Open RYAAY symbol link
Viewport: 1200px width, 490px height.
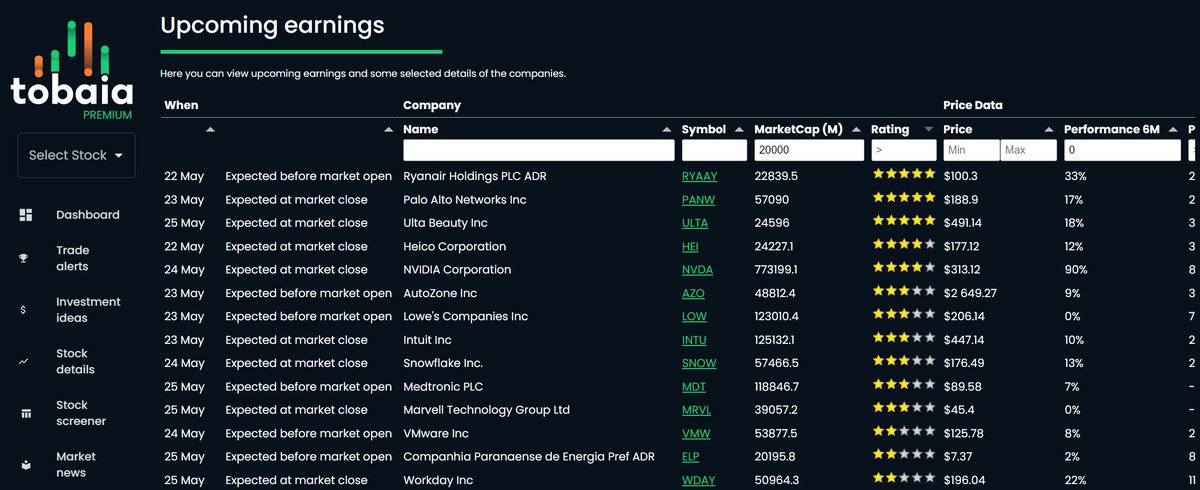[700, 176]
